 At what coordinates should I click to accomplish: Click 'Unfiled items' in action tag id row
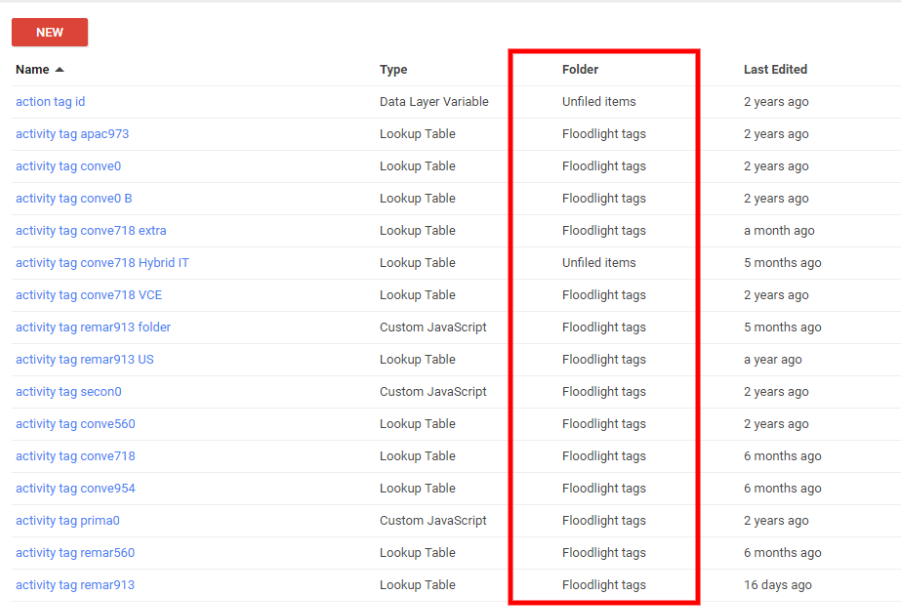[599, 102]
